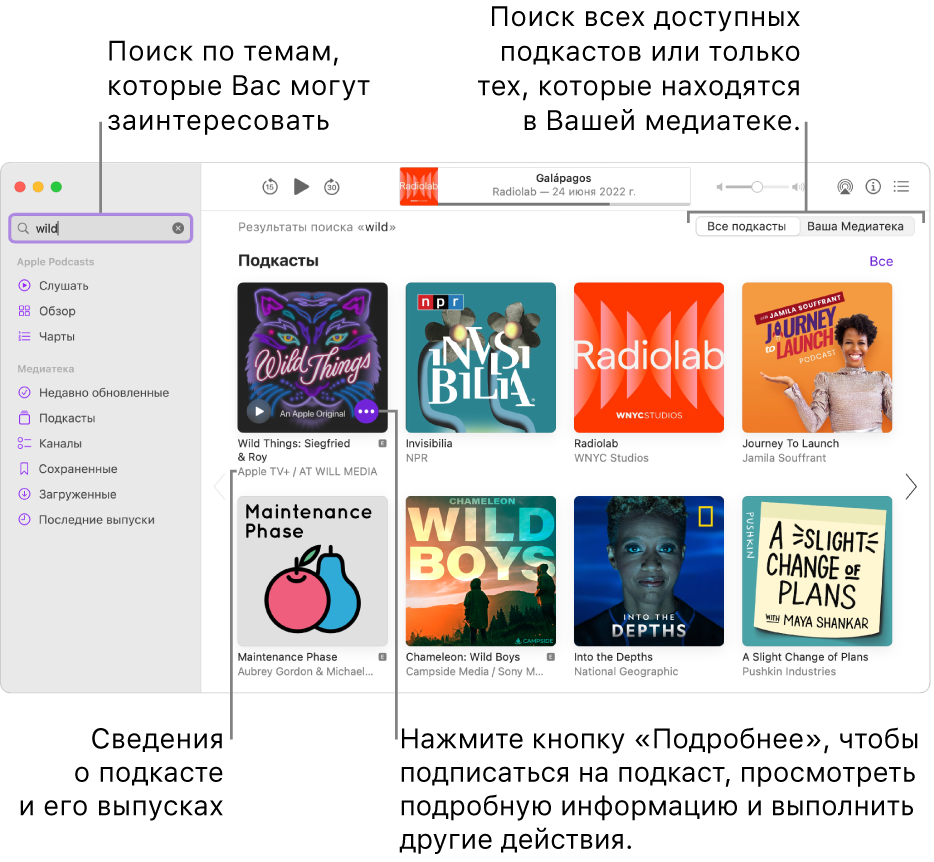This screenshot has height=862, width=934.
Task: Select Подкасты in the sidebar
Action: [x=67, y=418]
